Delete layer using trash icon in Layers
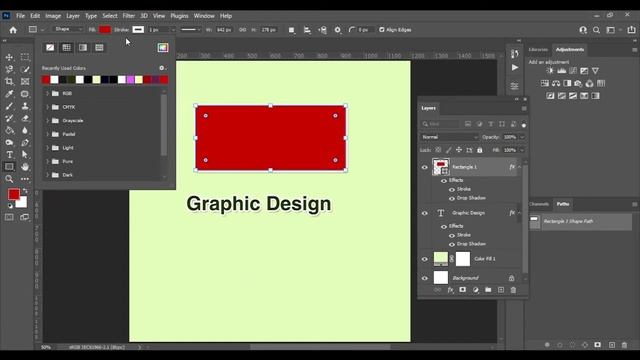The image size is (640, 360). point(513,290)
